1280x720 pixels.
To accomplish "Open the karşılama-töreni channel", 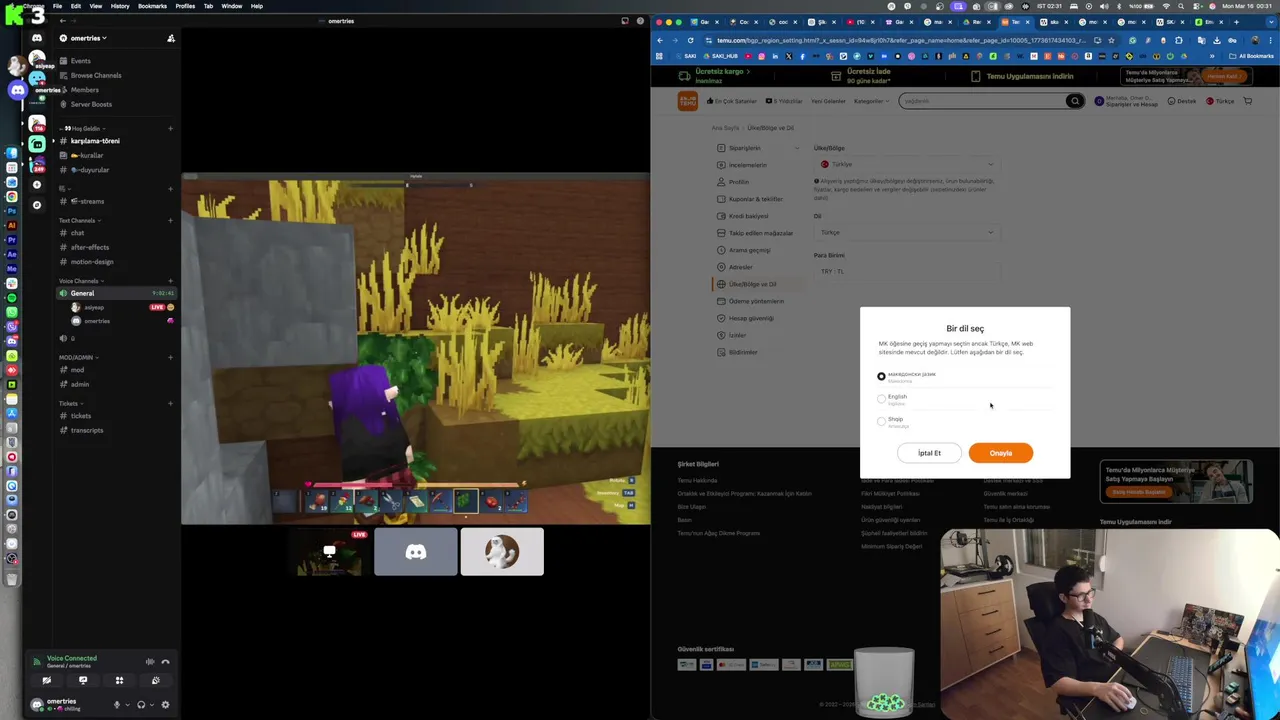I will pyautogui.click(x=94, y=141).
